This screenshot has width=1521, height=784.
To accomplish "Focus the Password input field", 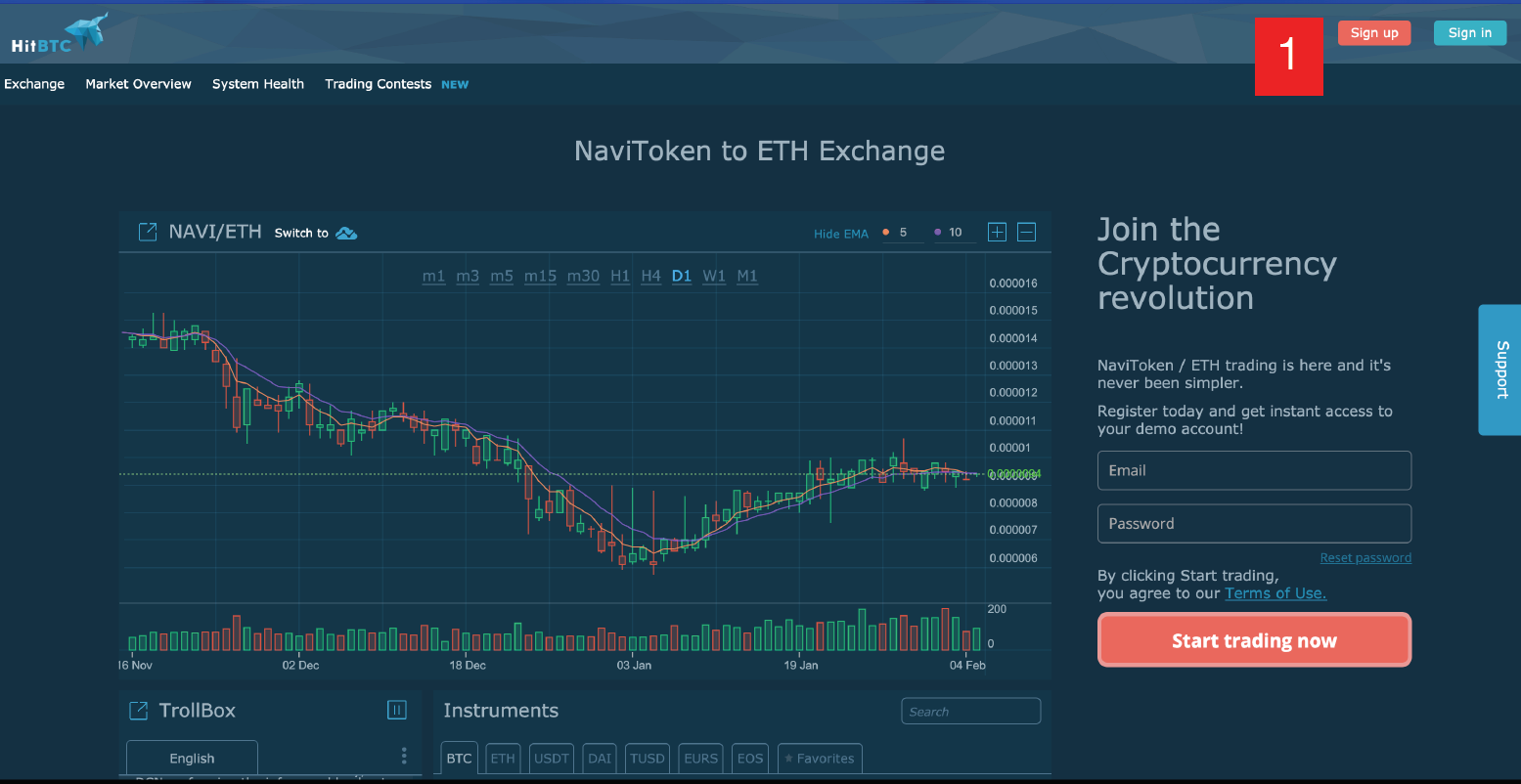I will pos(1254,523).
